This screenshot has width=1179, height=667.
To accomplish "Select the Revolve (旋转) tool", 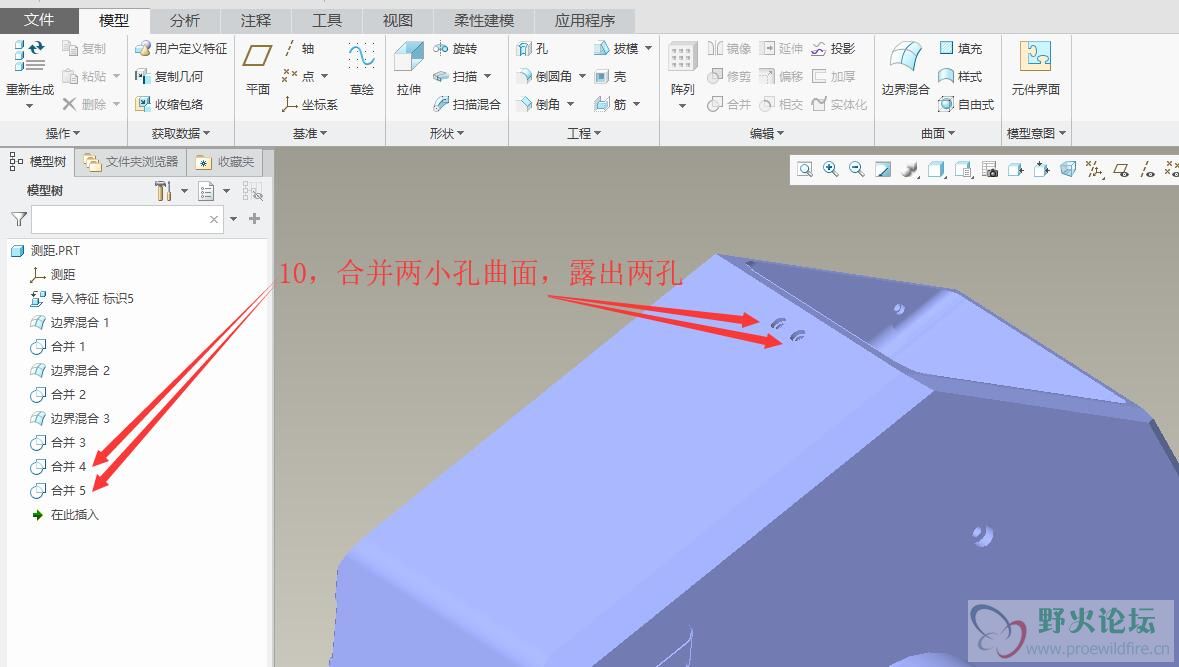I will tap(456, 49).
